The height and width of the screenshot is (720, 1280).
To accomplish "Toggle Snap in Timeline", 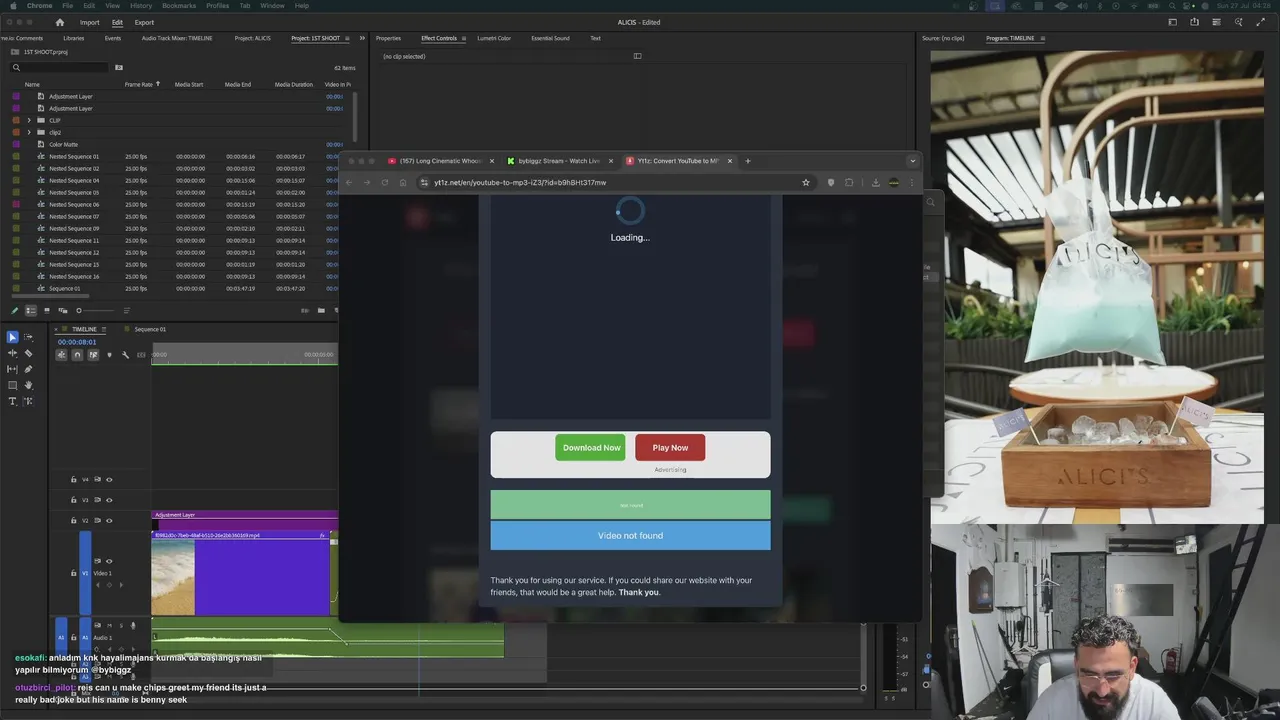I will tap(77, 355).
